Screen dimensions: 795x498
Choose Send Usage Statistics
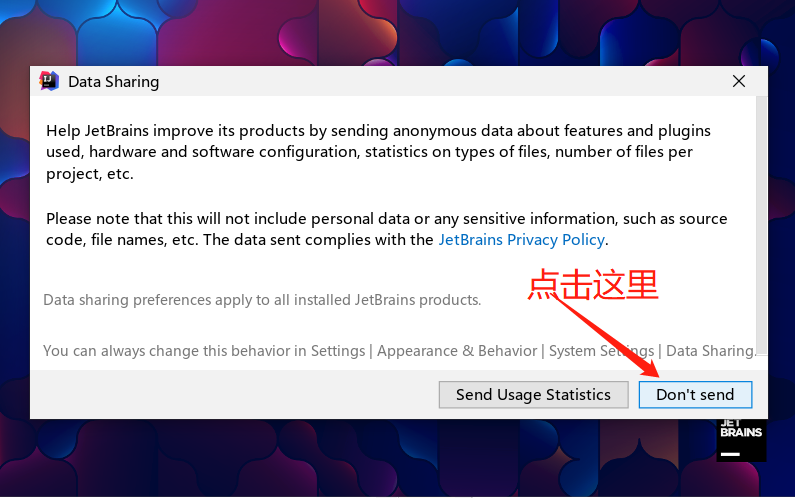tap(533, 395)
